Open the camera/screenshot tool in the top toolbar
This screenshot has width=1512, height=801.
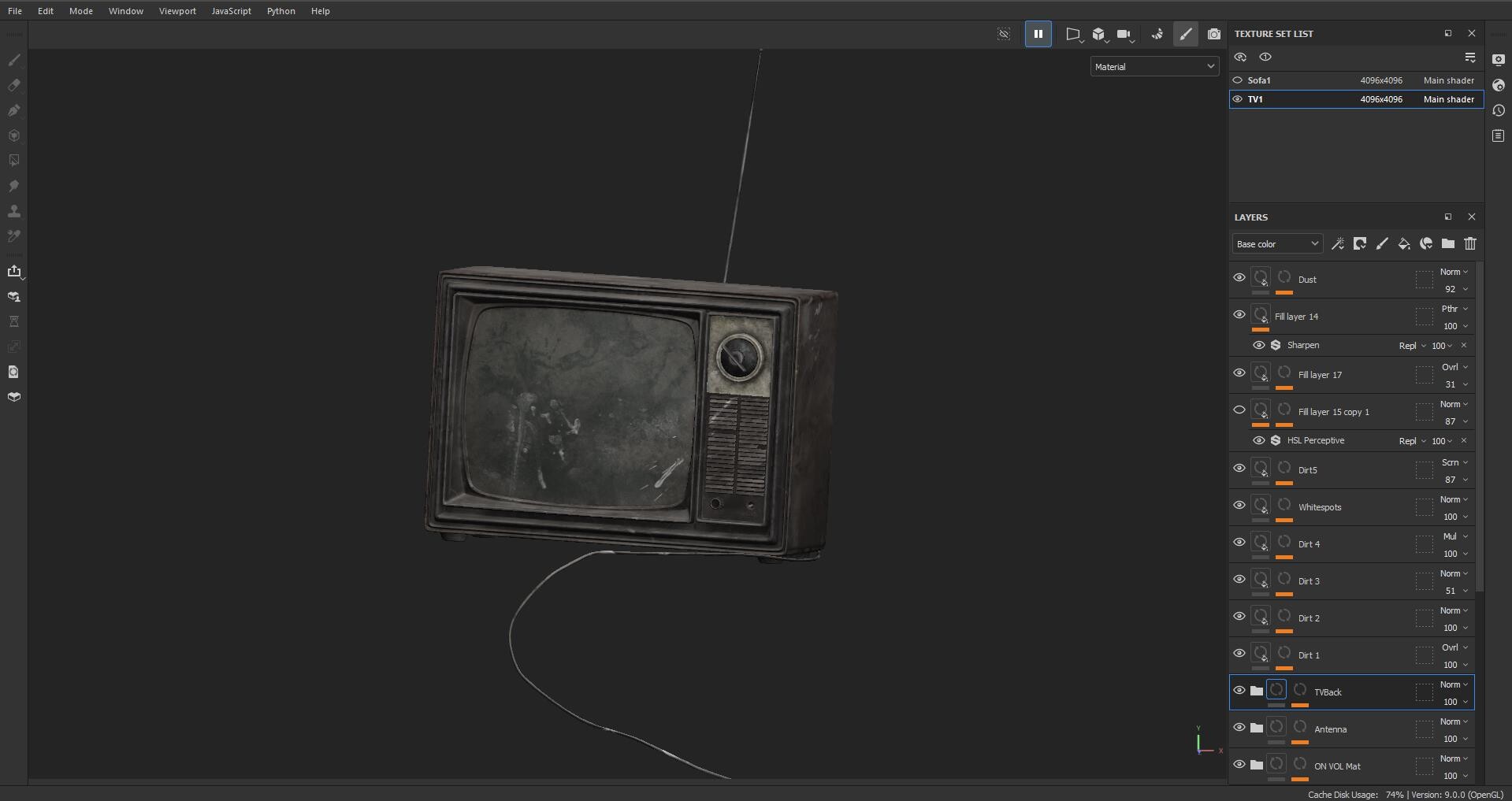[x=1214, y=34]
